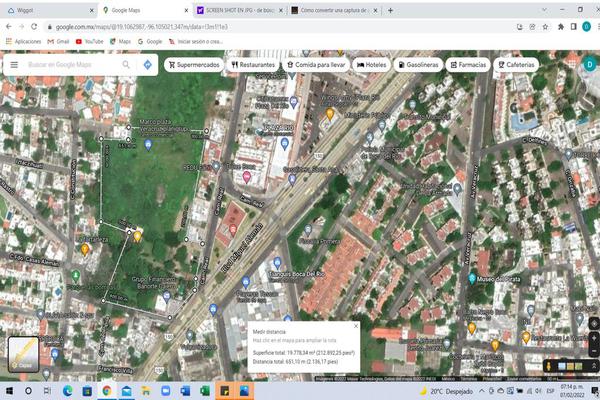Screen dimensions: 600x400
Task: Close the Medir distancia panel
Action: click(356, 325)
